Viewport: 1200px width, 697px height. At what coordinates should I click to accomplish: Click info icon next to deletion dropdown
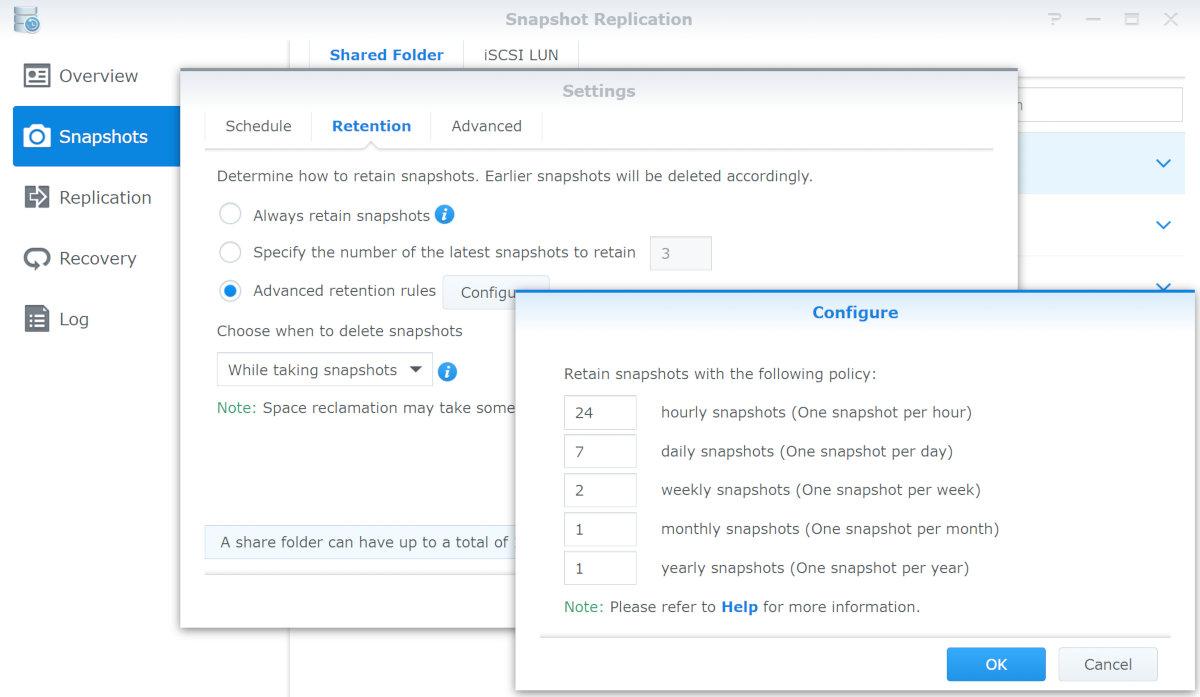(448, 371)
